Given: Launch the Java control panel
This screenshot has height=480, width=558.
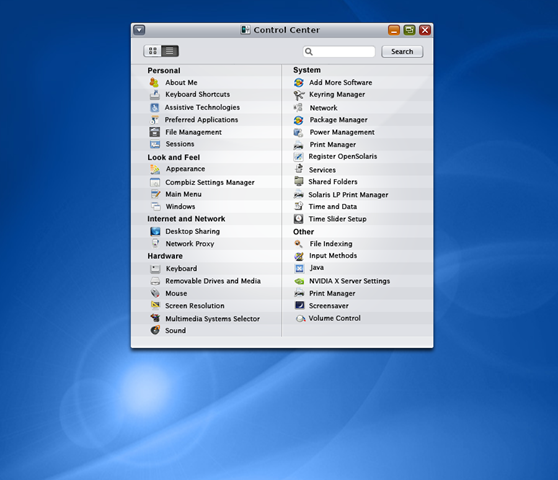Looking at the screenshot, I should coord(316,268).
